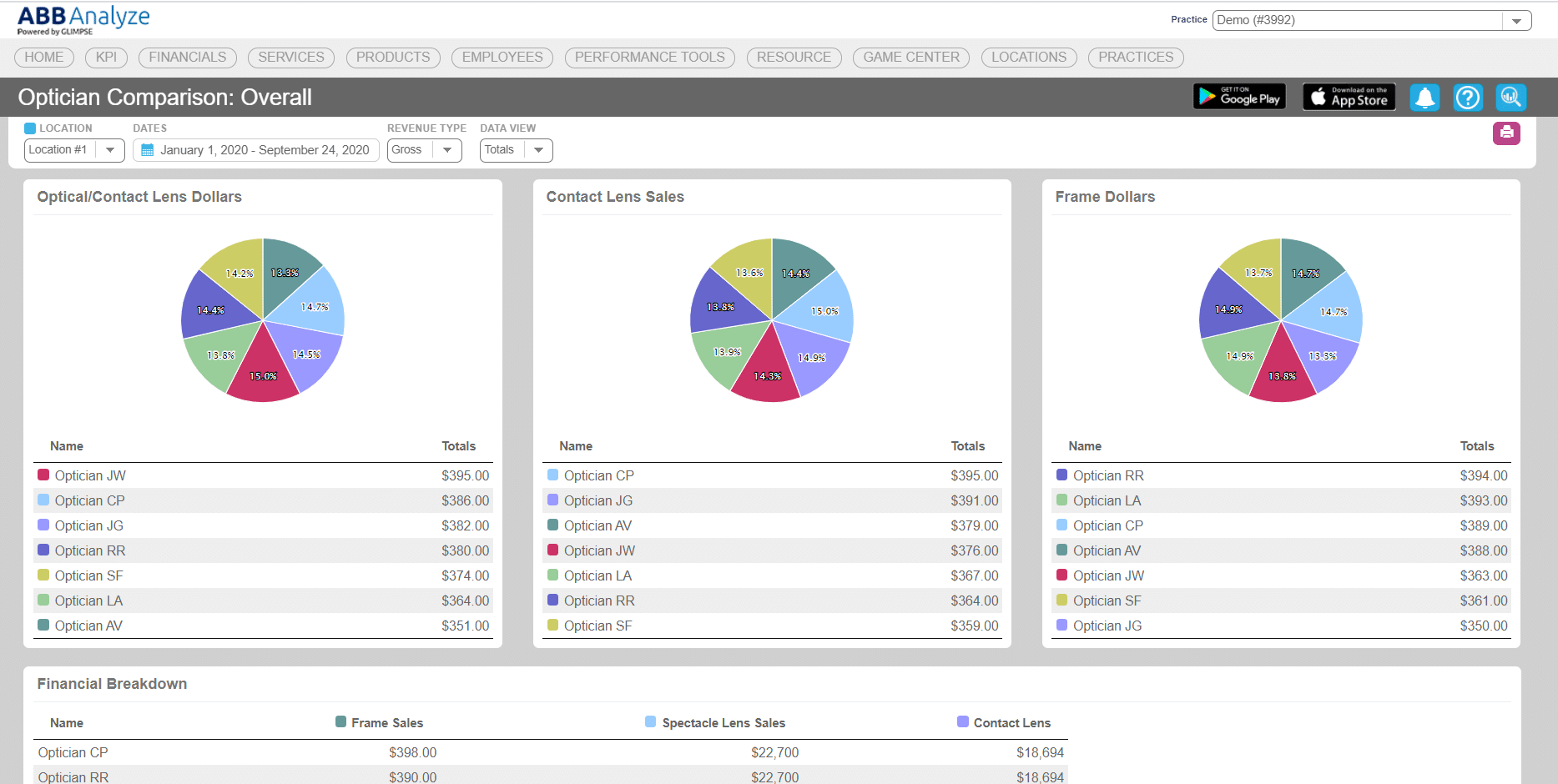Select Optician JG $350.00 row in Frame Dollars
1558x784 pixels.
(x=1281, y=626)
